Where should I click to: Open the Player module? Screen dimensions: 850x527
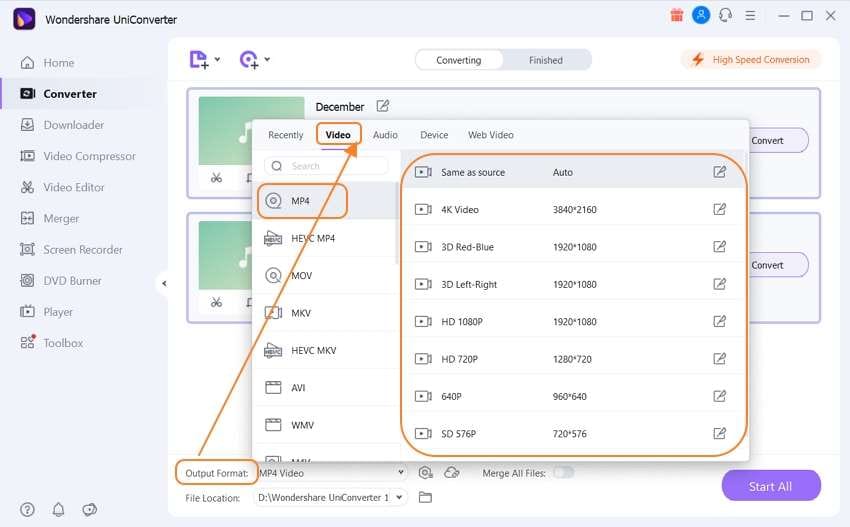click(46, 312)
